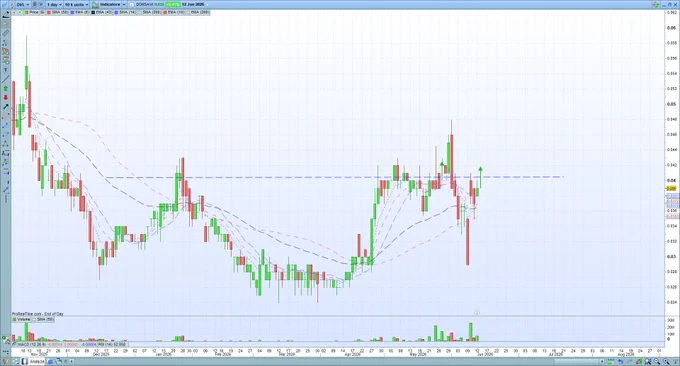Toggle the Price legend item
Screen dimensions: 680x366
[x=34, y=12]
